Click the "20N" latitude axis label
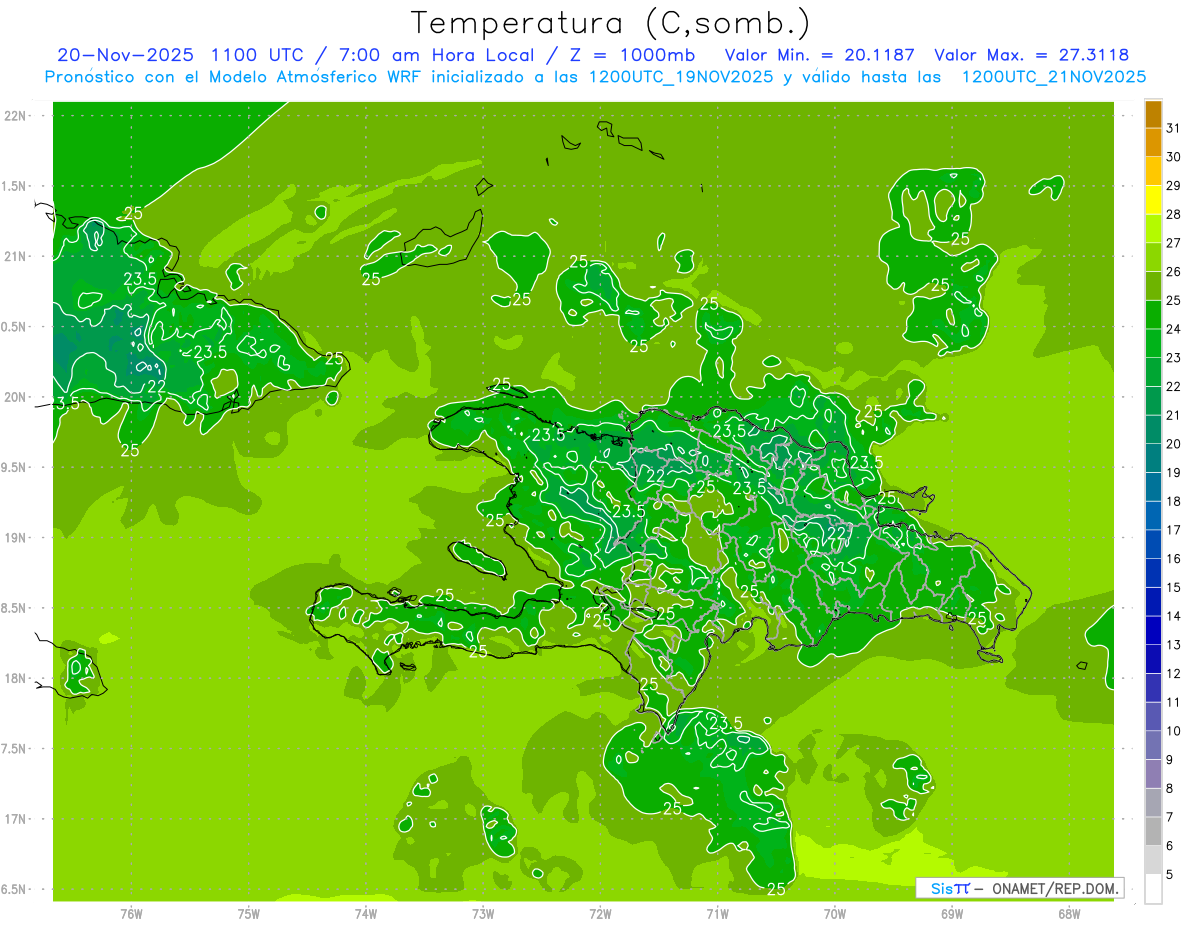The height and width of the screenshot is (927, 1200). click(16, 397)
